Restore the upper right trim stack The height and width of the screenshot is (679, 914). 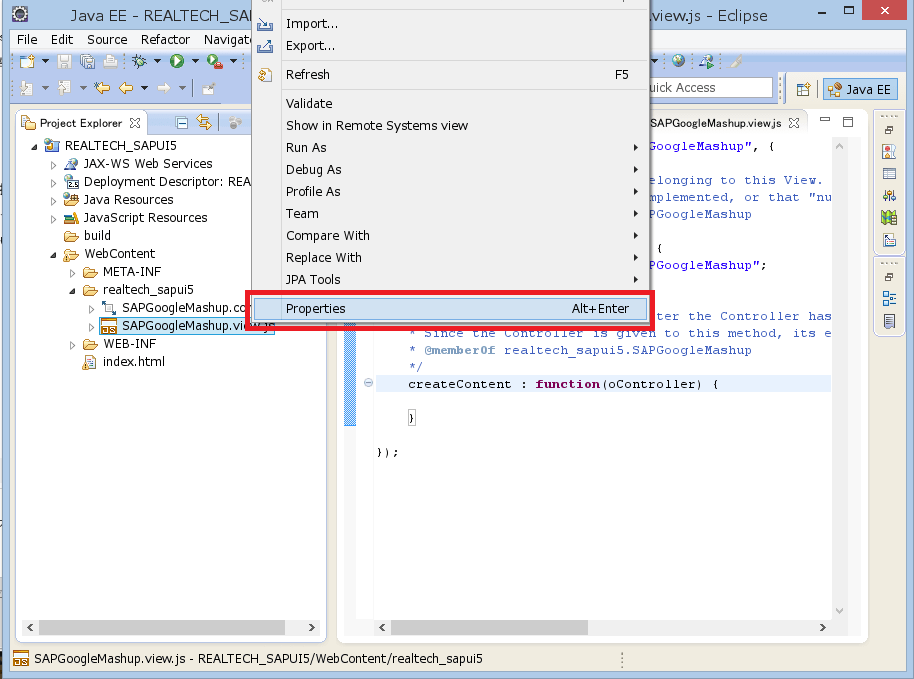coord(889,130)
